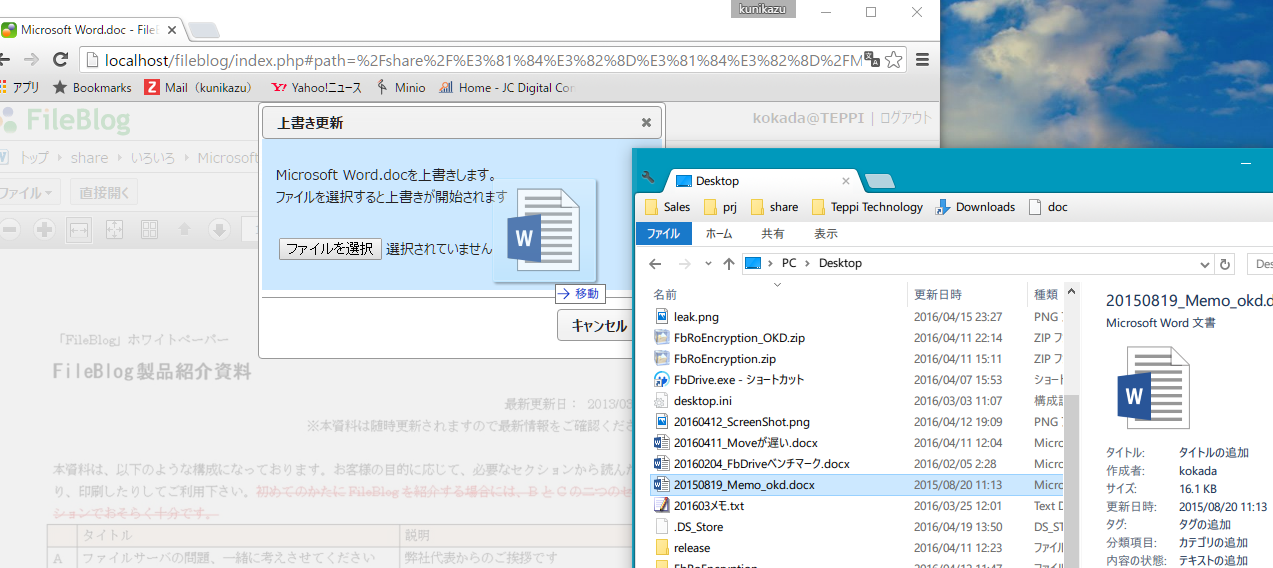Viewport: 1273px width, 568px height.
Task: Close the 上書き更新 dialog
Action: point(646,122)
